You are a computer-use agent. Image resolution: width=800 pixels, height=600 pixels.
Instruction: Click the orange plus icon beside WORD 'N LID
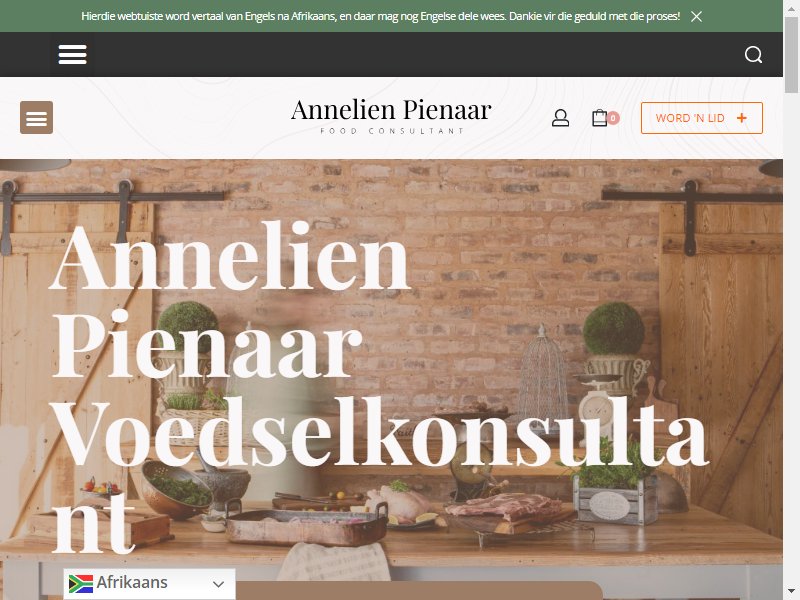point(742,118)
